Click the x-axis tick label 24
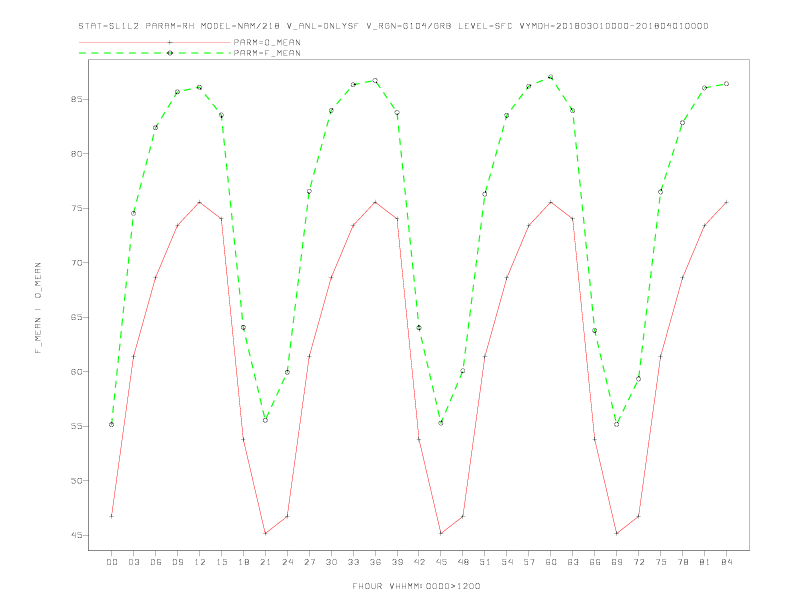The image size is (792, 612). (287, 562)
